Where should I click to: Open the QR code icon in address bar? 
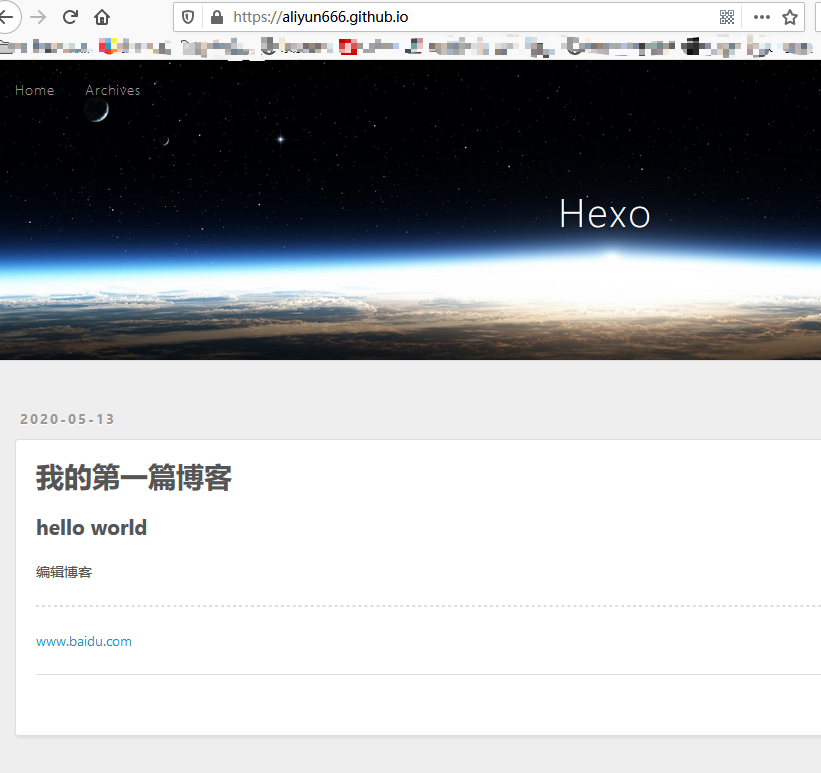727,17
